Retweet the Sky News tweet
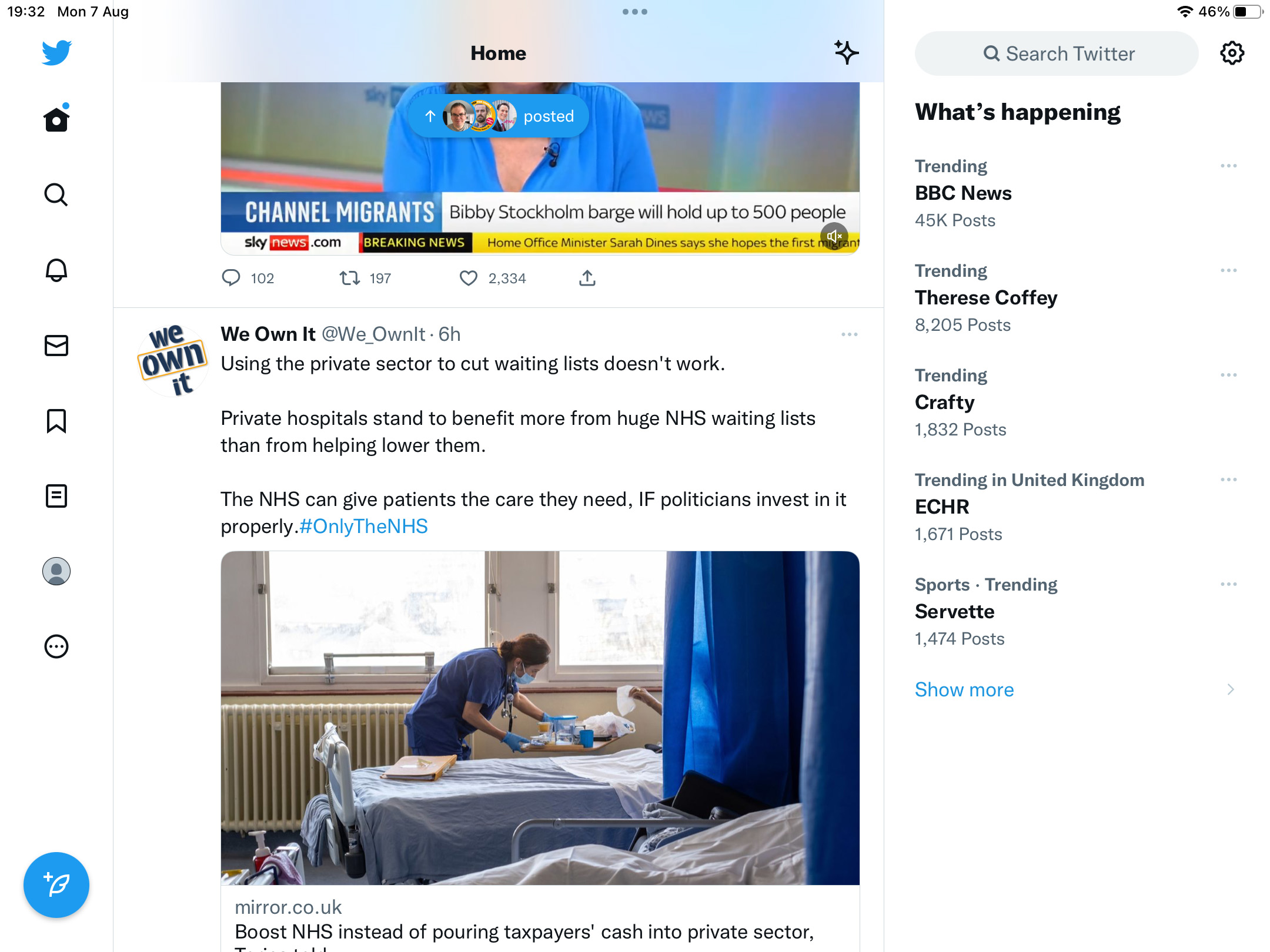Screen dimensions: 1270x952 click(x=350, y=278)
